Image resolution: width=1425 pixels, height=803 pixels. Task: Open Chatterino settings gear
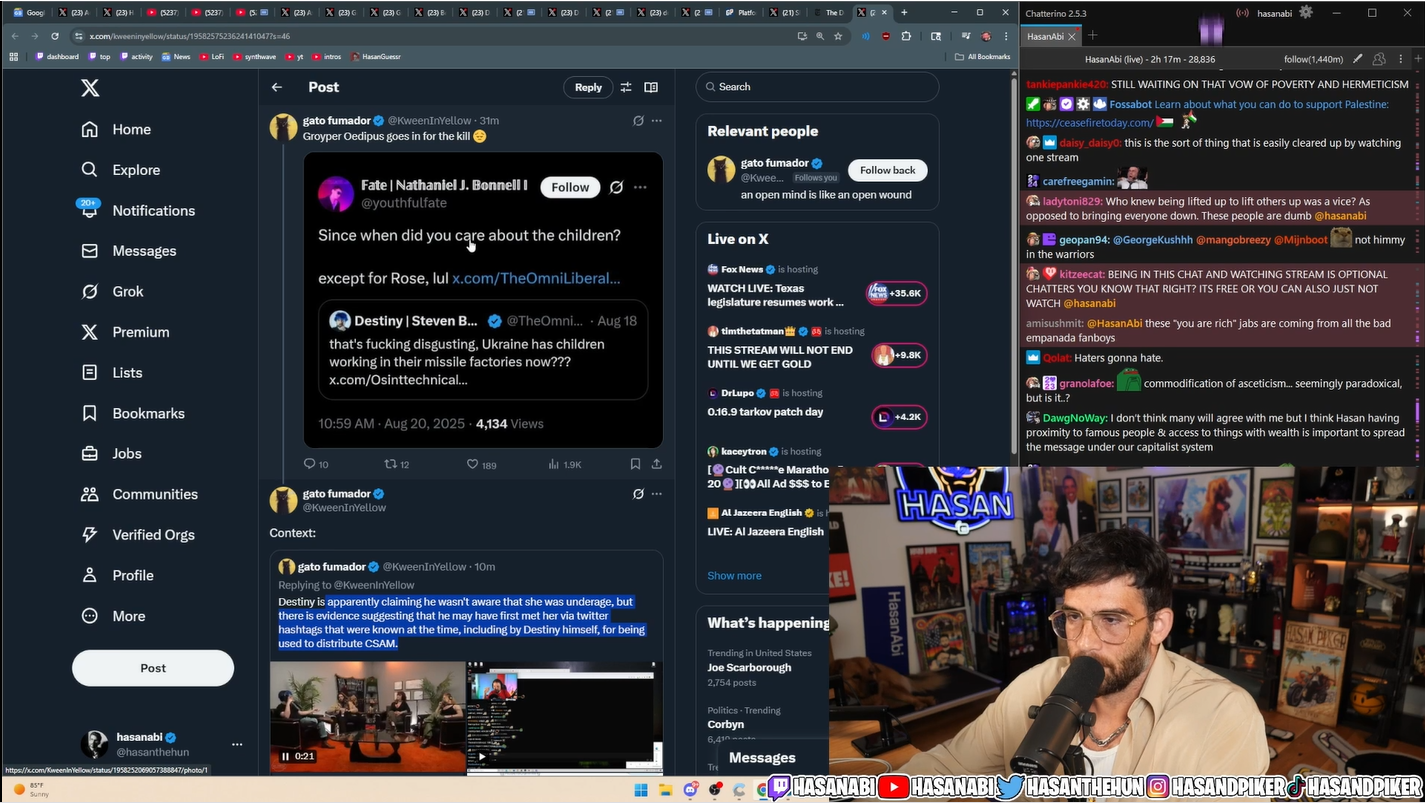point(1305,12)
